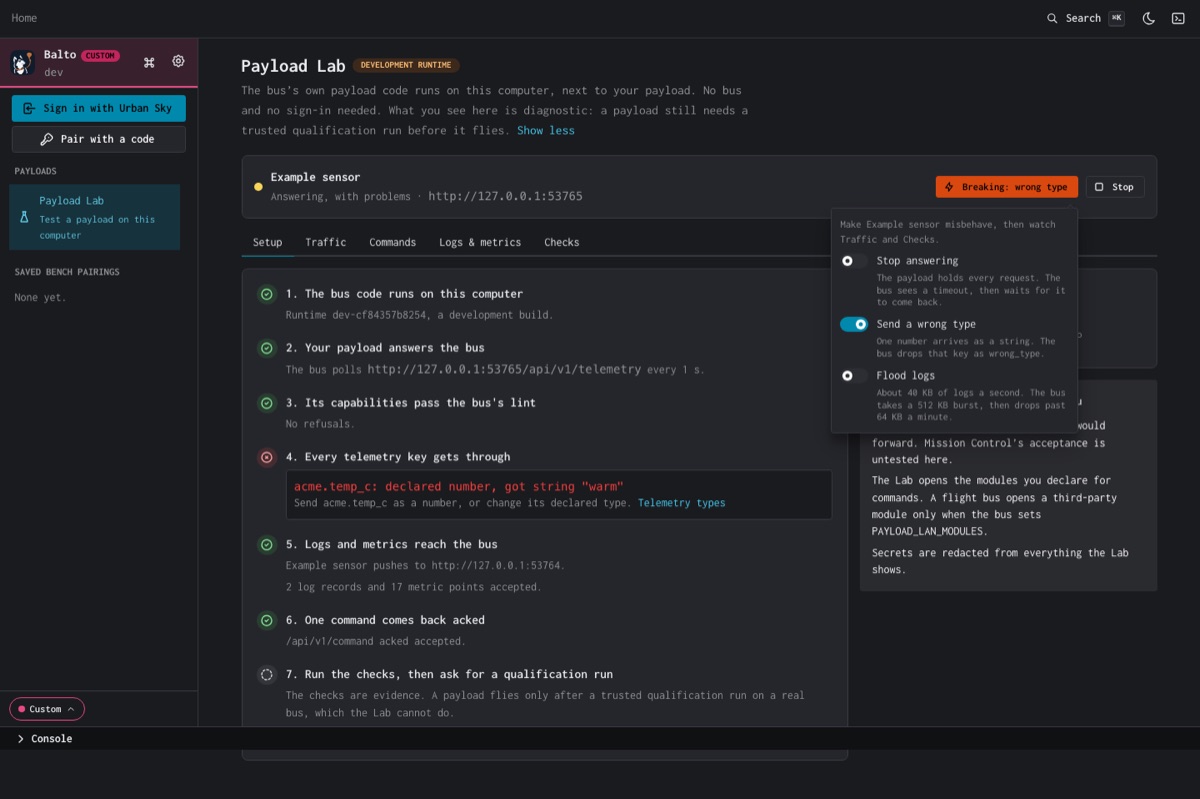This screenshot has width=1200, height=799.
Task: Collapse the description with Show less
Action: point(546,131)
